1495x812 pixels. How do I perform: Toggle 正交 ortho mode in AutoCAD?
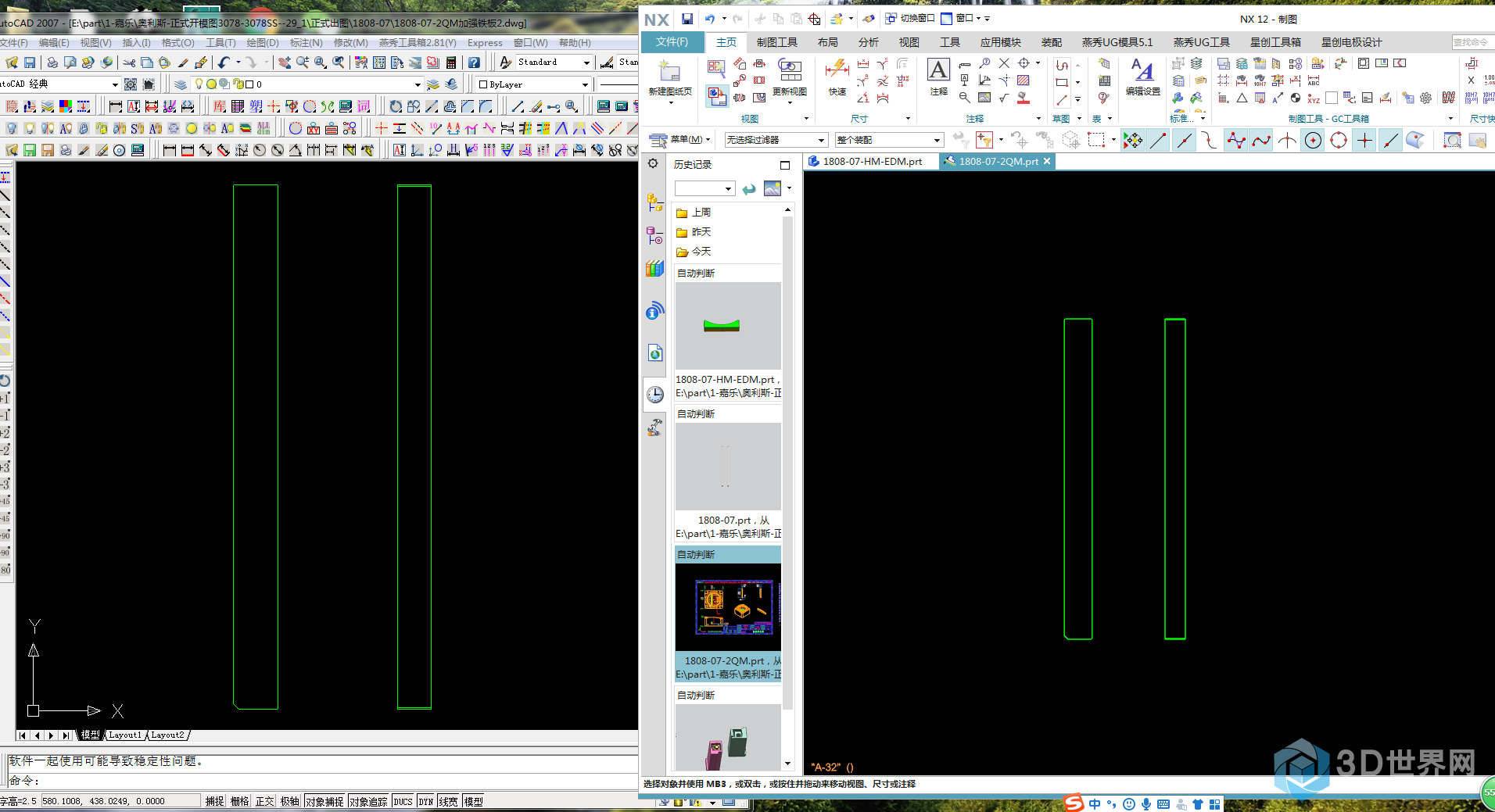[x=265, y=801]
